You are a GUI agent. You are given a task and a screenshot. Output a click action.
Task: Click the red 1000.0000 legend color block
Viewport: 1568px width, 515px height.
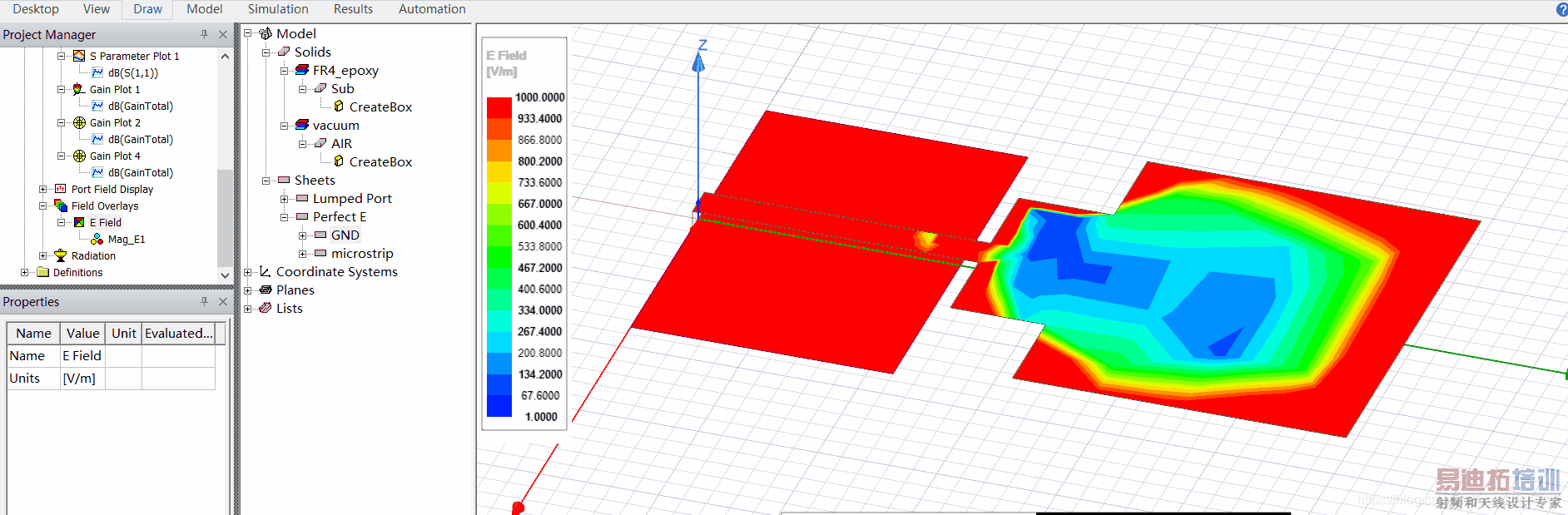pyautogui.click(x=499, y=107)
